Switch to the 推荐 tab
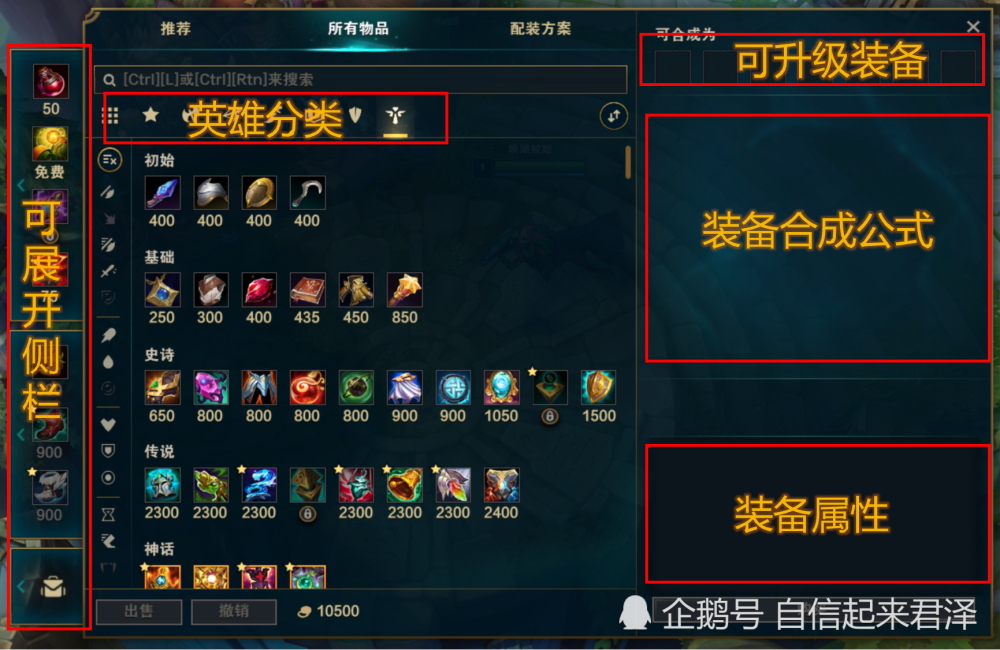Image resolution: width=1000 pixels, height=650 pixels. (x=175, y=29)
